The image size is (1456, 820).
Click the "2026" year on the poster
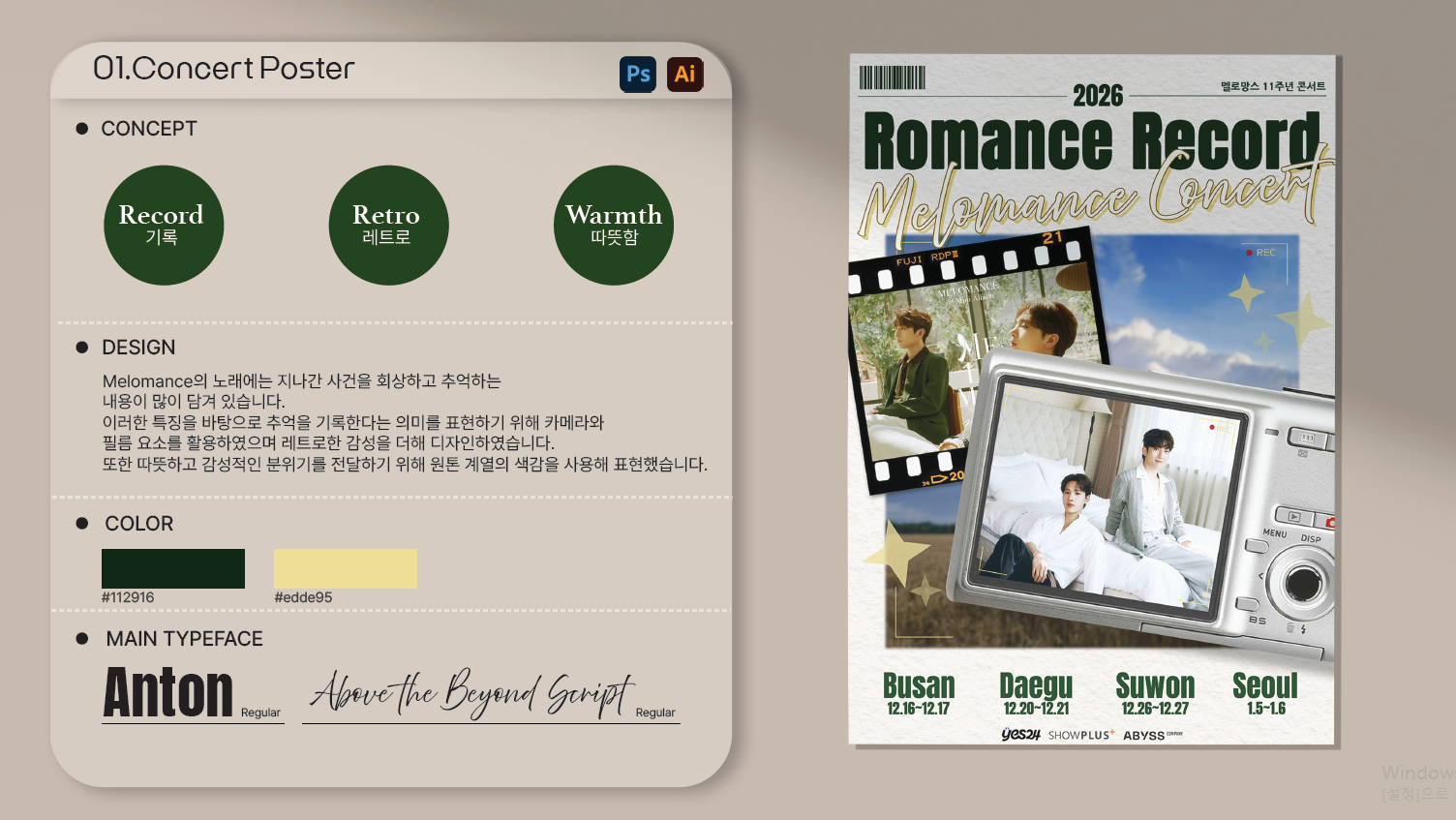pos(1098,96)
